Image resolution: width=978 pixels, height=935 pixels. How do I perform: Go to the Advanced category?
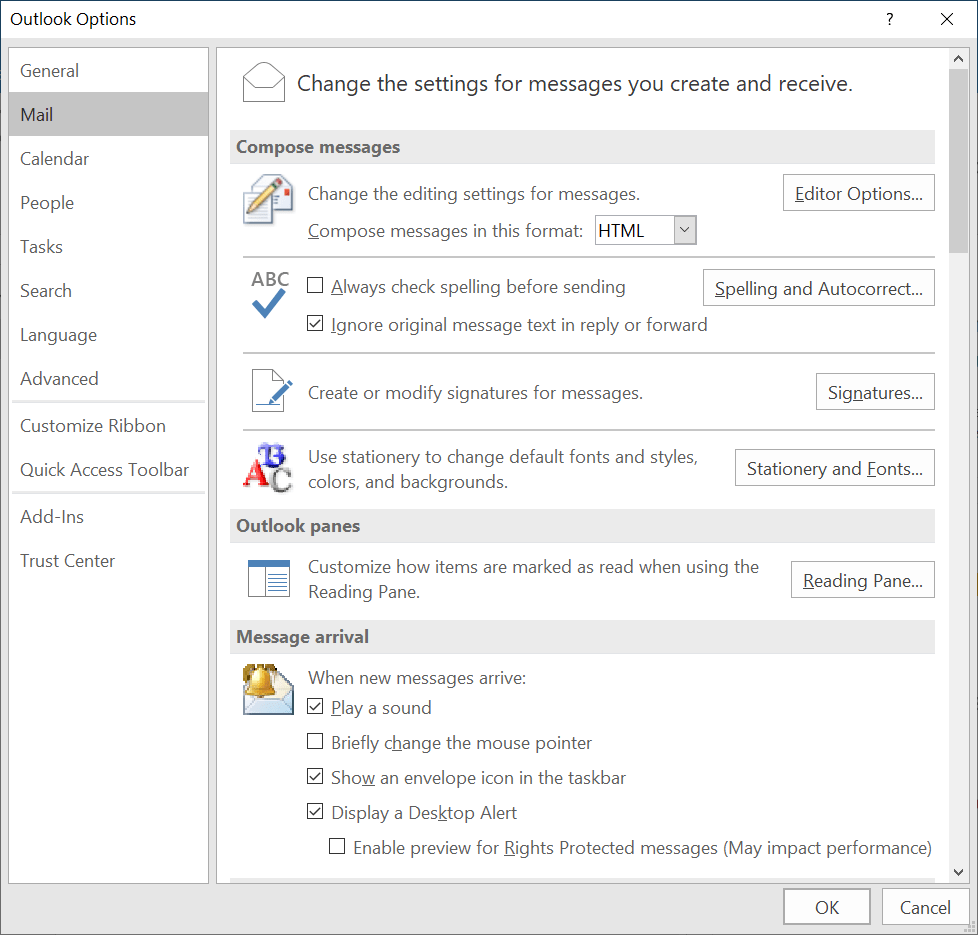click(x=109, y=379)
